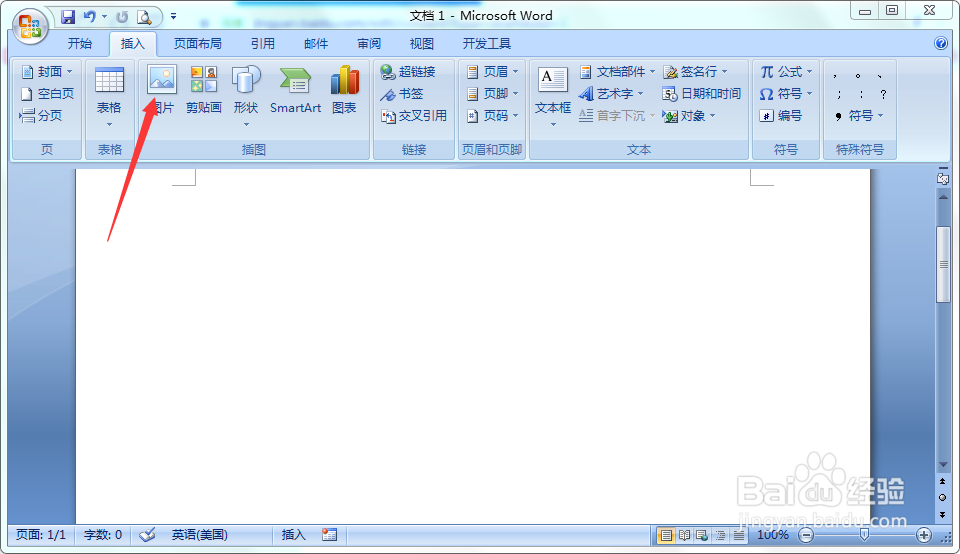
Task: Click the Redo icon in quick access toolbar
Action: 122,17
